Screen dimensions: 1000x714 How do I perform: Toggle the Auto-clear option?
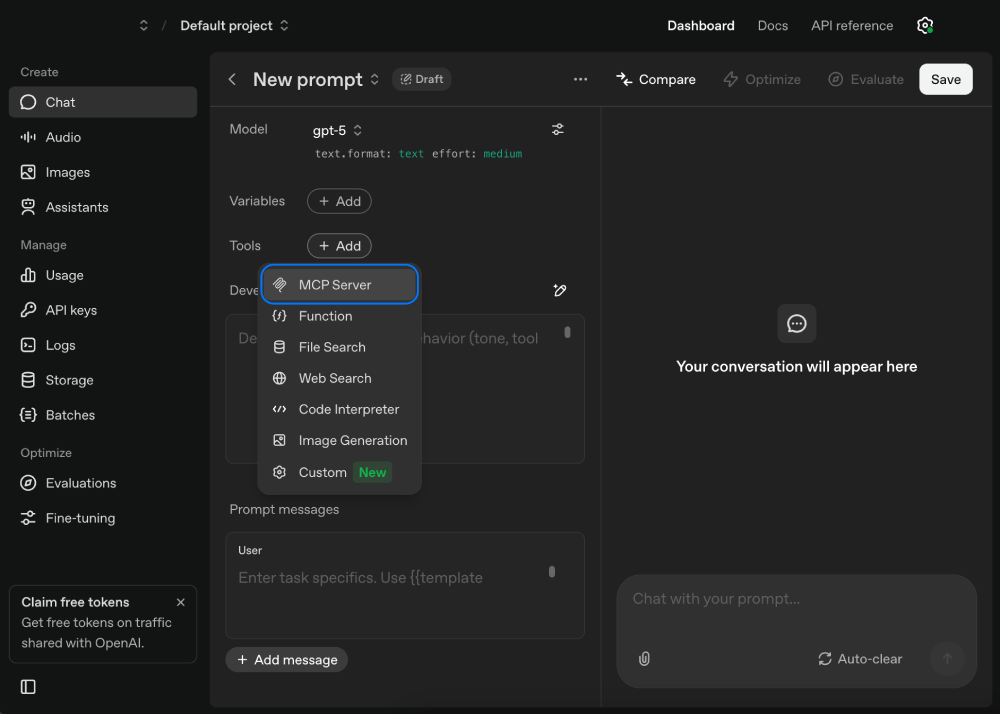[x=860, y=659]
